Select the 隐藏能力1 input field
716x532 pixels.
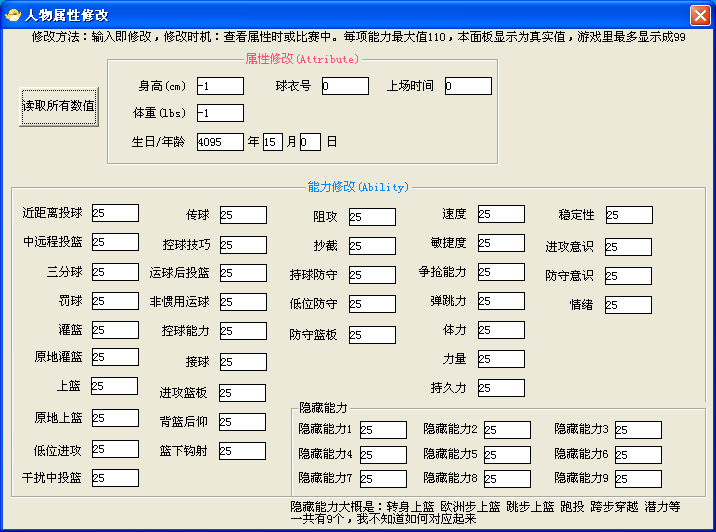coord(383,430)
